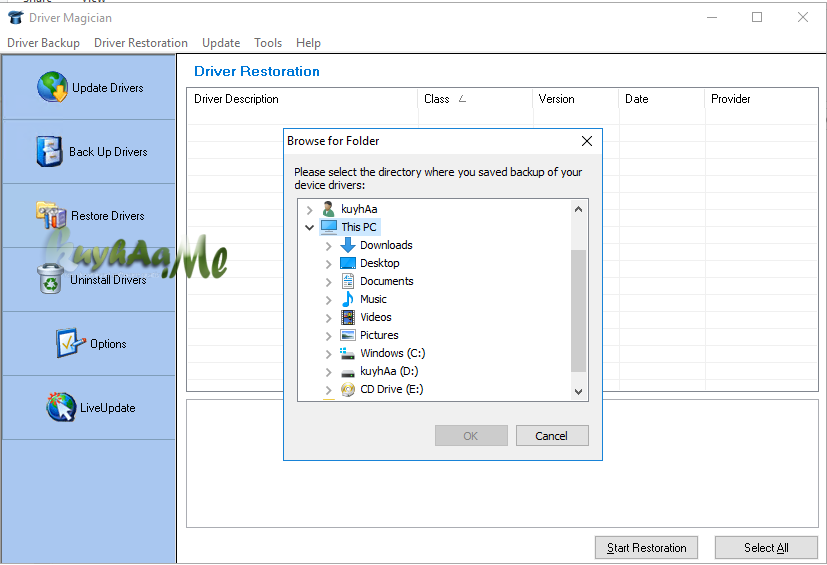Select the Pictures folder label
The height and width of the screenshot is (565, 827).
point(379,335)
